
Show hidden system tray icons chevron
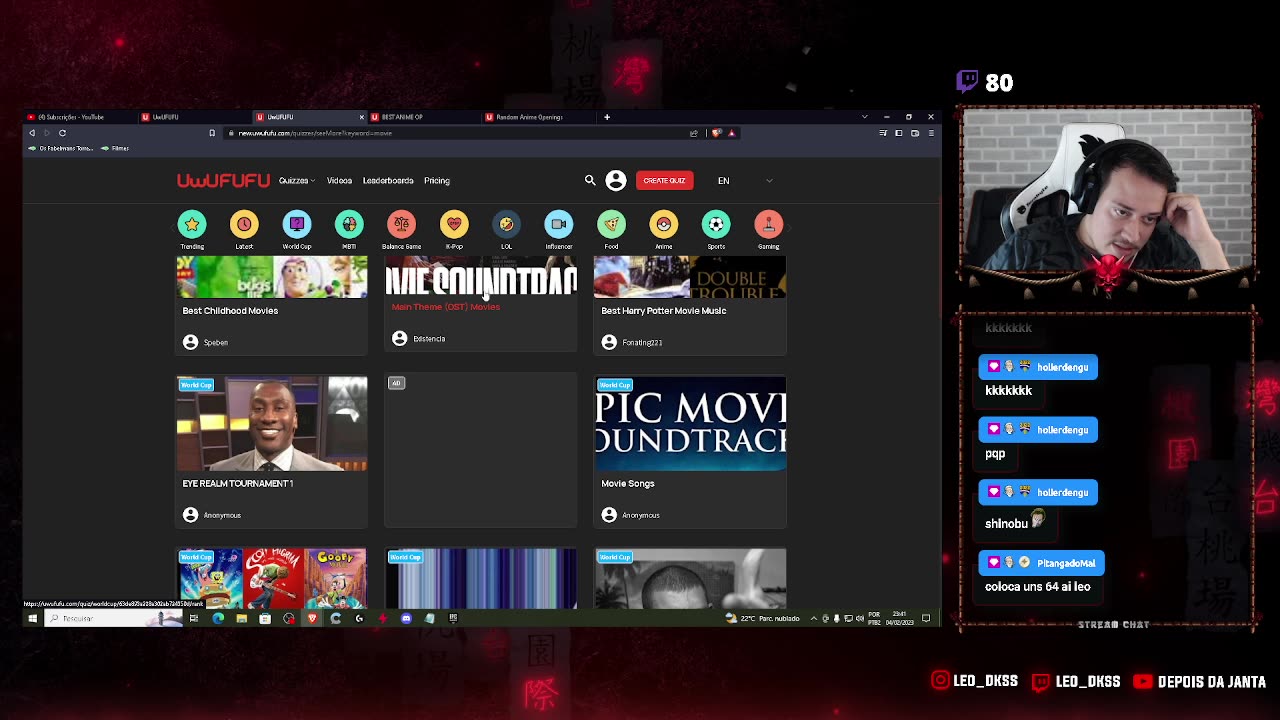813,618
